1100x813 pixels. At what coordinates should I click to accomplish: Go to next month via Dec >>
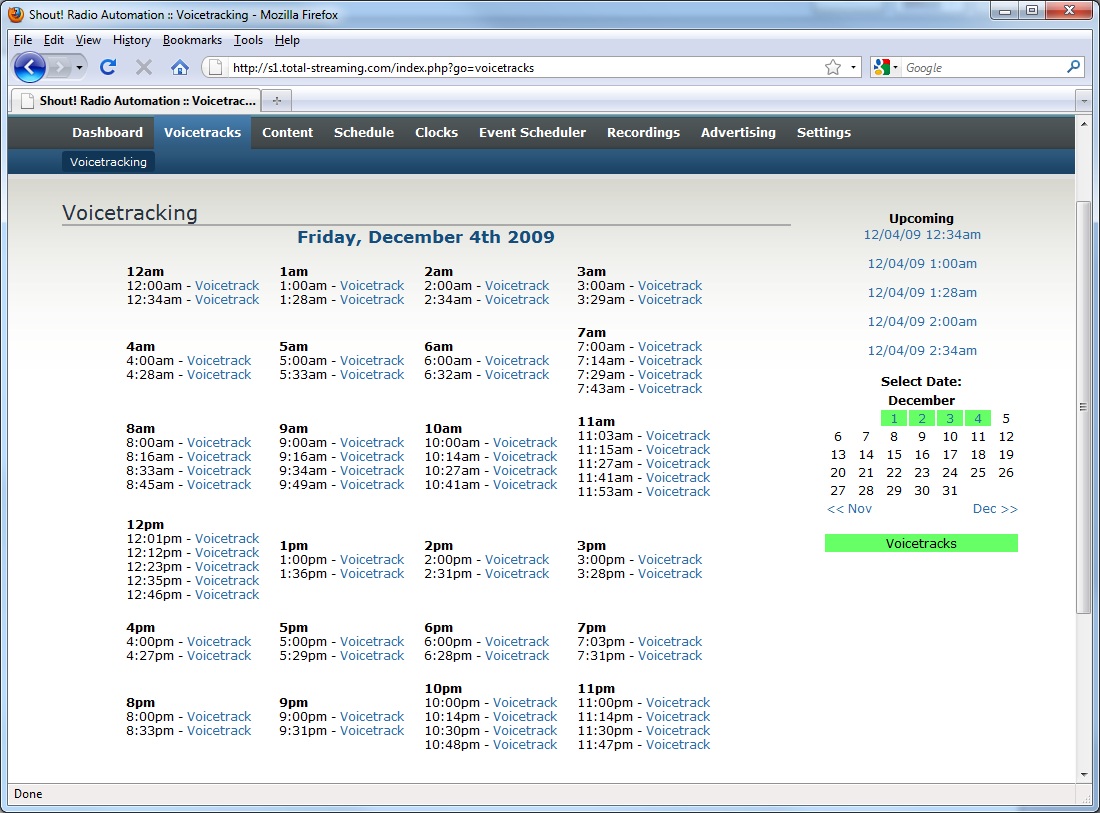click(995, 509)
